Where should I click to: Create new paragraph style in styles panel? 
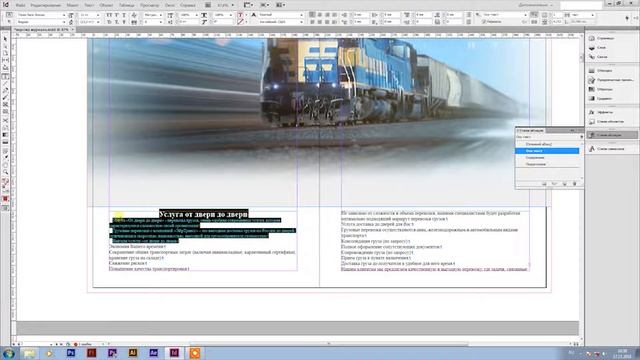click(x=564, y=184)
